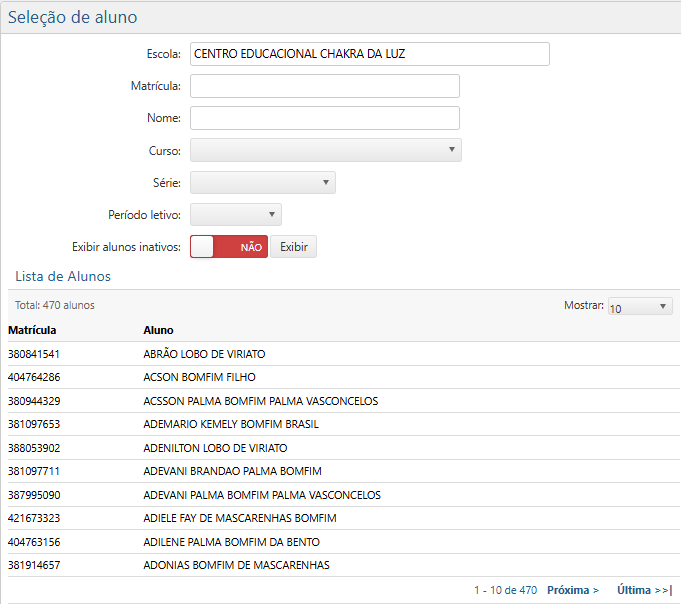The image size is (681, 604).
Task: Click matrícula number 404763156
Action: coord(34,542)
